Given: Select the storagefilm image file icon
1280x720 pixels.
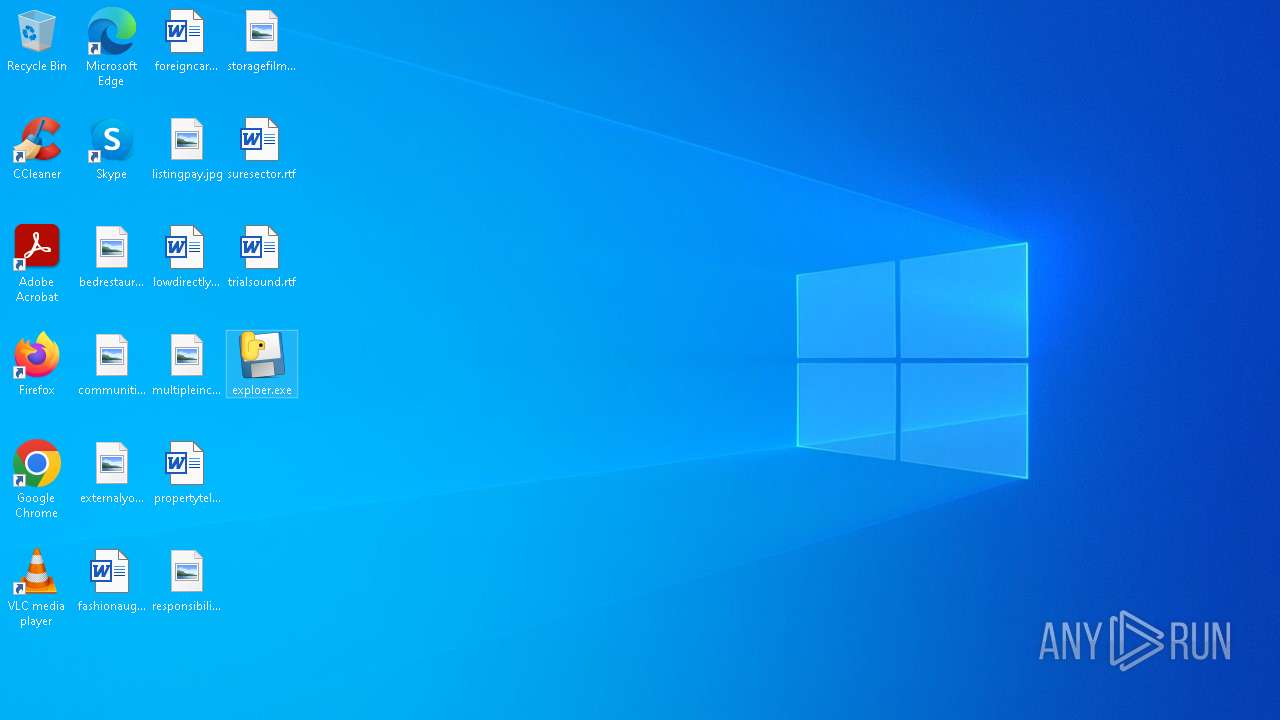Looking at the screenshot, I should [x=262, y=41].
